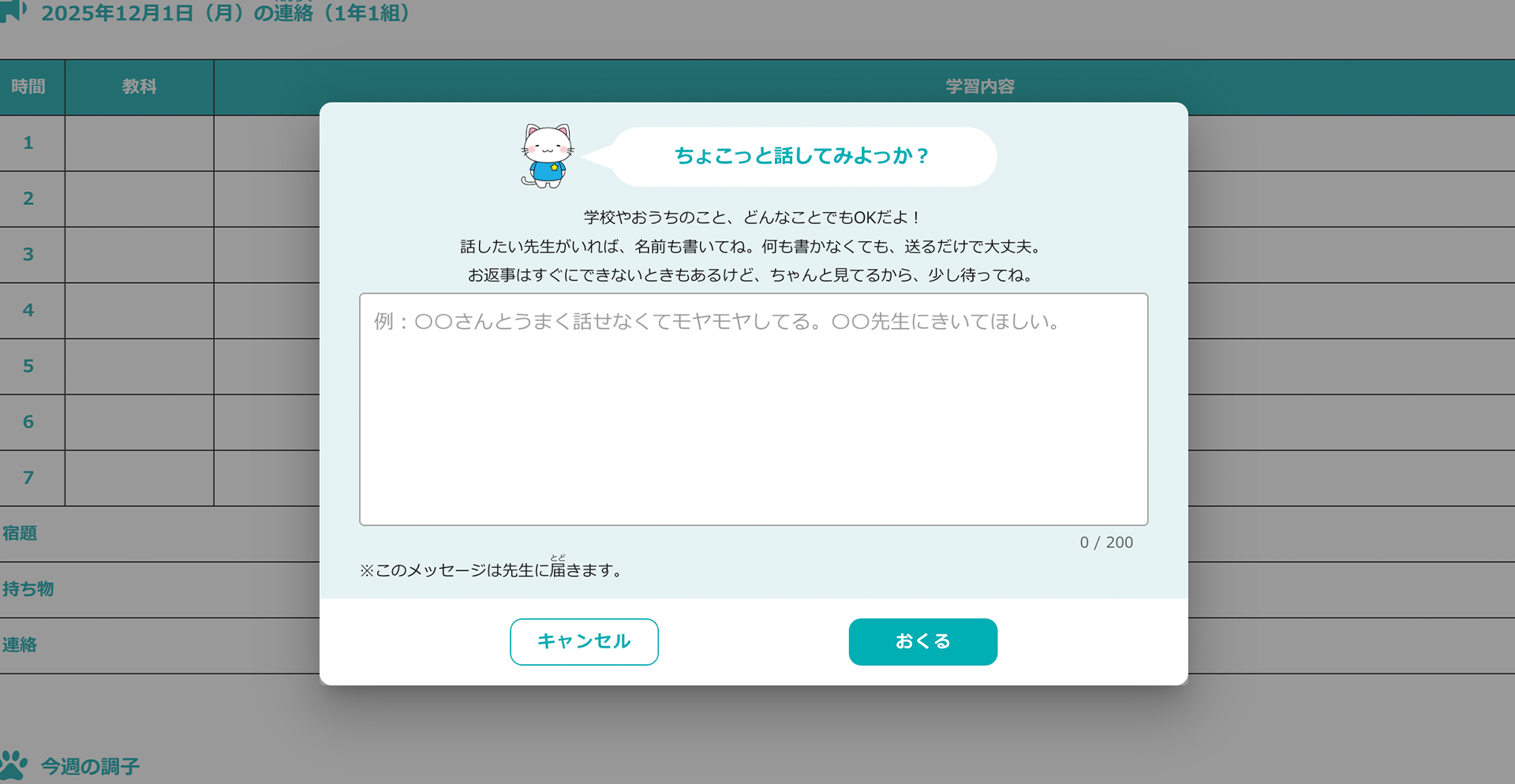Click the 宿題 row label
The height and width of the screenshot is (784, 1515).
[x=20, y=533]
